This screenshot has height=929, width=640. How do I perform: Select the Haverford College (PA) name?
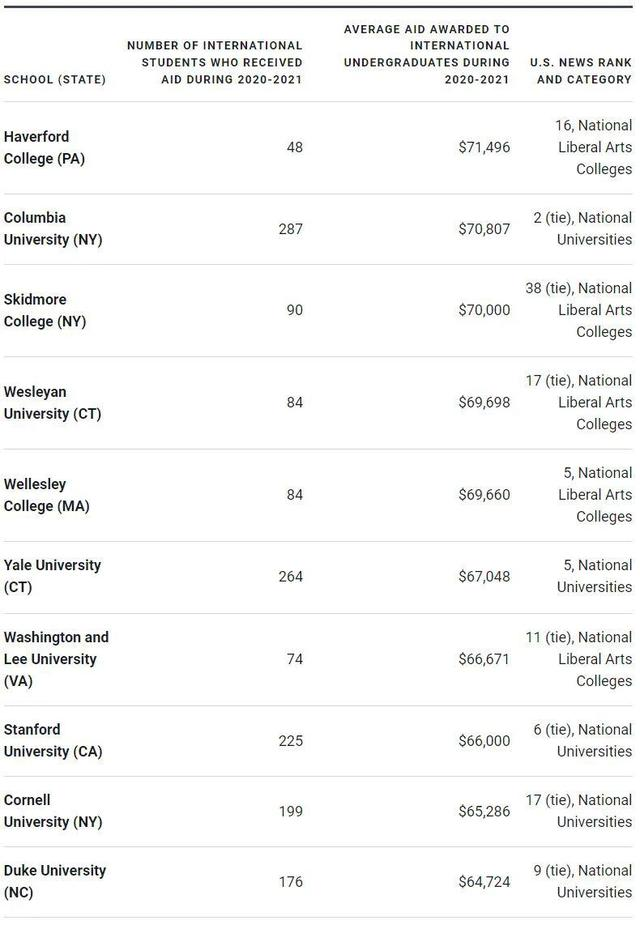coord(44,147)
